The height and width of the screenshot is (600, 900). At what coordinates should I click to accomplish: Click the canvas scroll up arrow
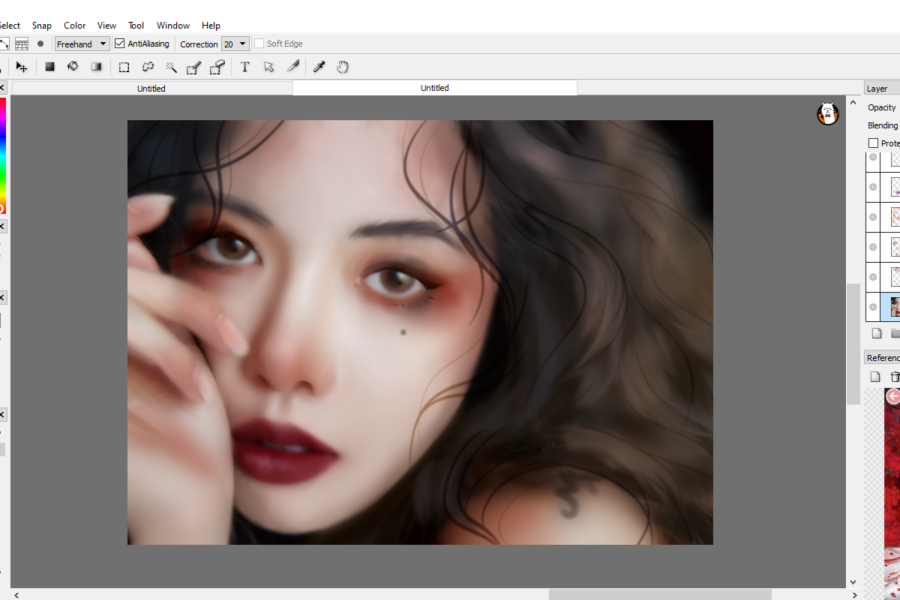(853, 103)
